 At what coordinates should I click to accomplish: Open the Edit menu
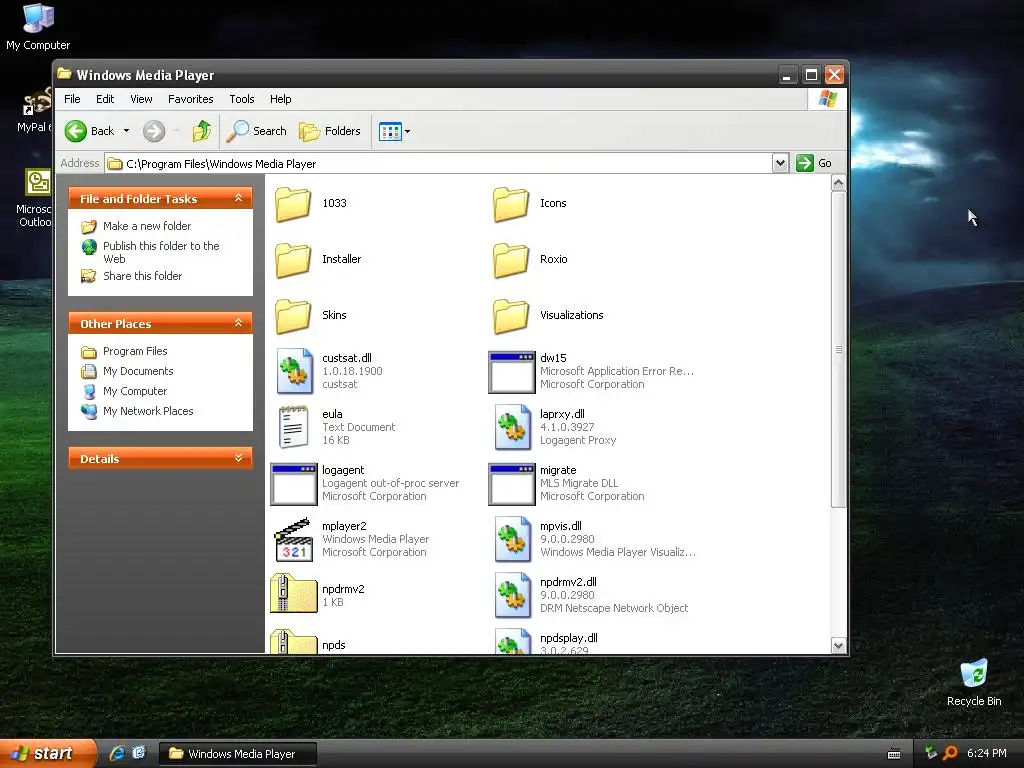(x=104, y=99)
